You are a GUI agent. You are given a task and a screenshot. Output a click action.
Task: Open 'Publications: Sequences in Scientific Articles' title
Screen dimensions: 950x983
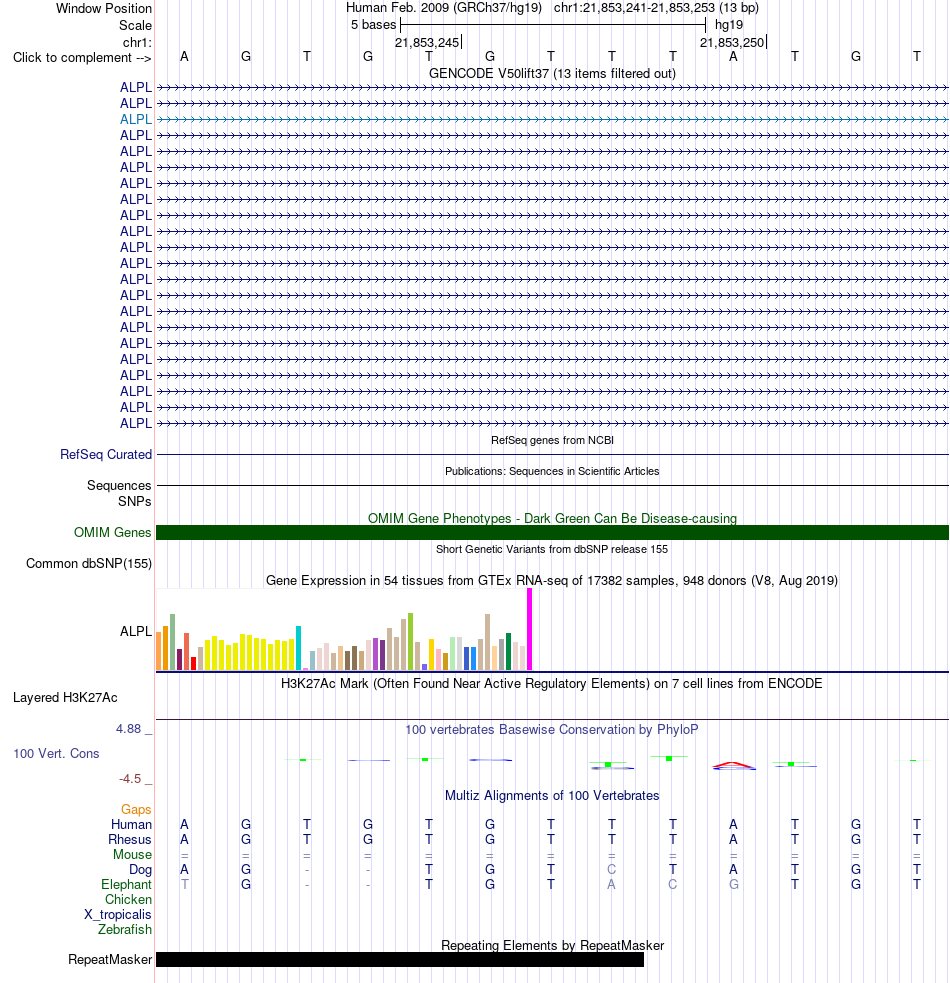[x=552, y=471]
